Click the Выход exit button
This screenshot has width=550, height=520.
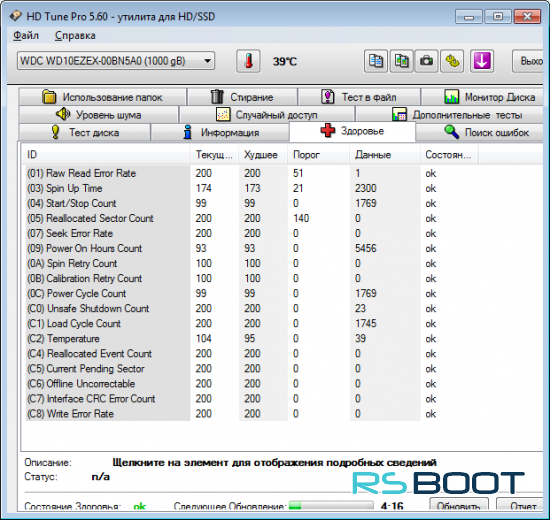click(528, 61)
